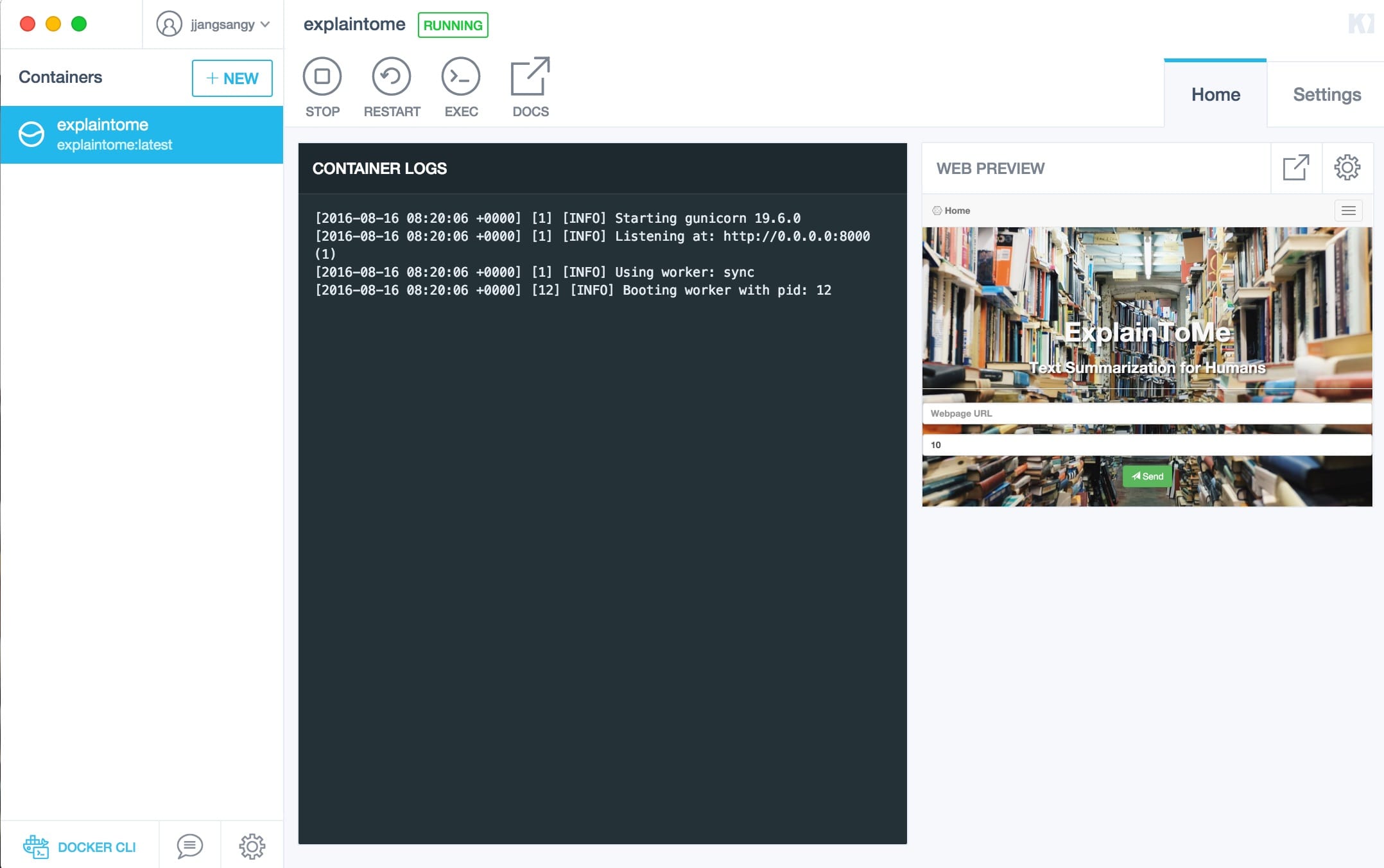Click the Home link in the preview navbar
1384x868 pixels.
pyautogui.click(x=956, y=211)
